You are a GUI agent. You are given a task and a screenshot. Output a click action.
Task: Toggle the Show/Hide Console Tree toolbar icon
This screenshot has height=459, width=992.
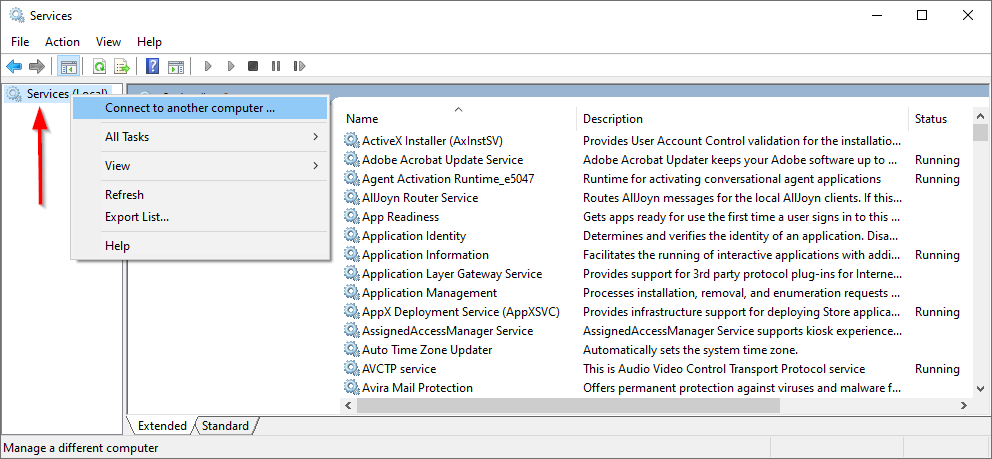coord(69,67)
